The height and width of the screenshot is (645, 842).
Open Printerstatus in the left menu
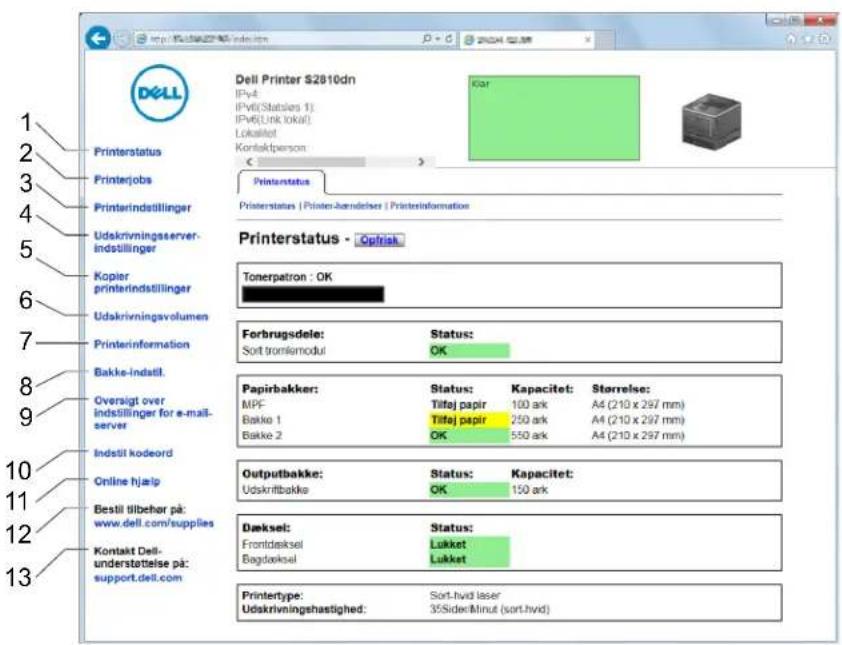pyautogui.click(x=128, y=152)
